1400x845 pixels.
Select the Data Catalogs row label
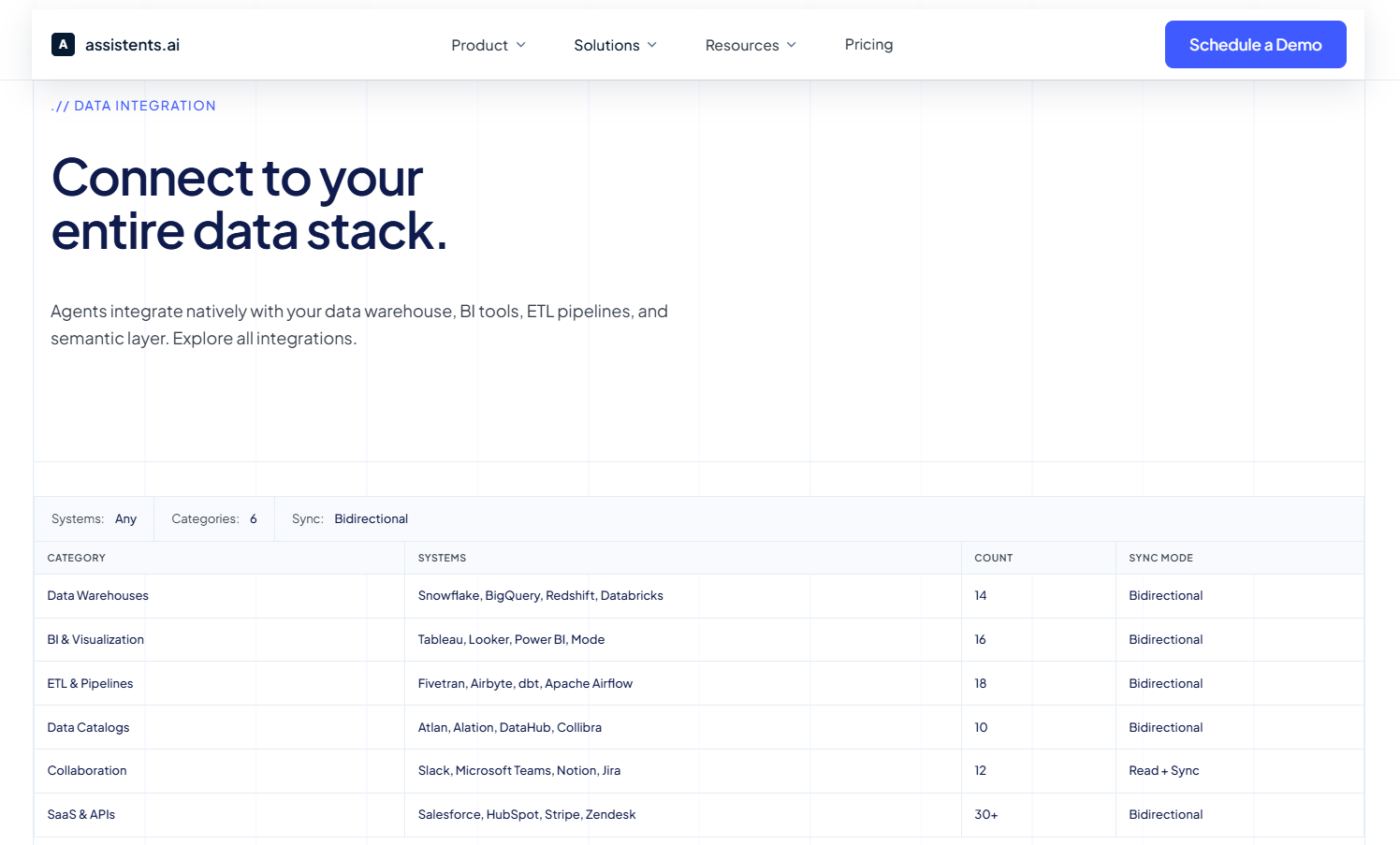pyautogui.click(x=88, y=727)
